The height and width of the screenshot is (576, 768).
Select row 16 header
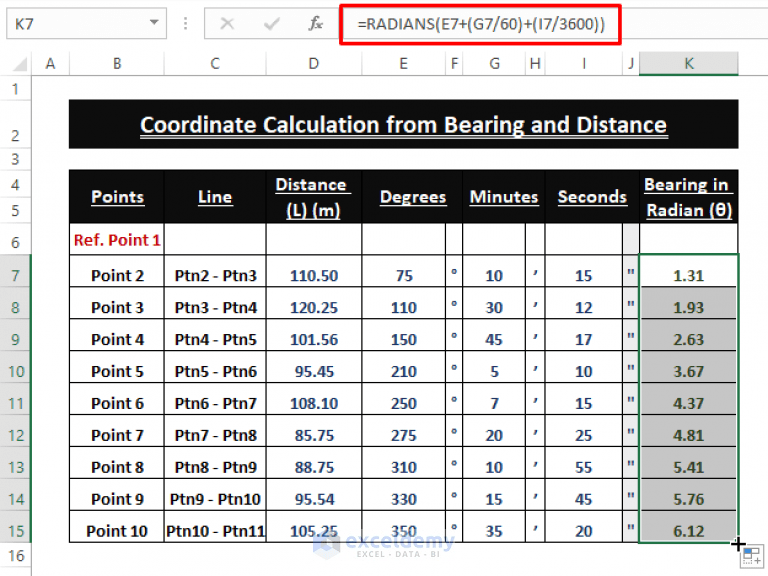coord(16,555)
